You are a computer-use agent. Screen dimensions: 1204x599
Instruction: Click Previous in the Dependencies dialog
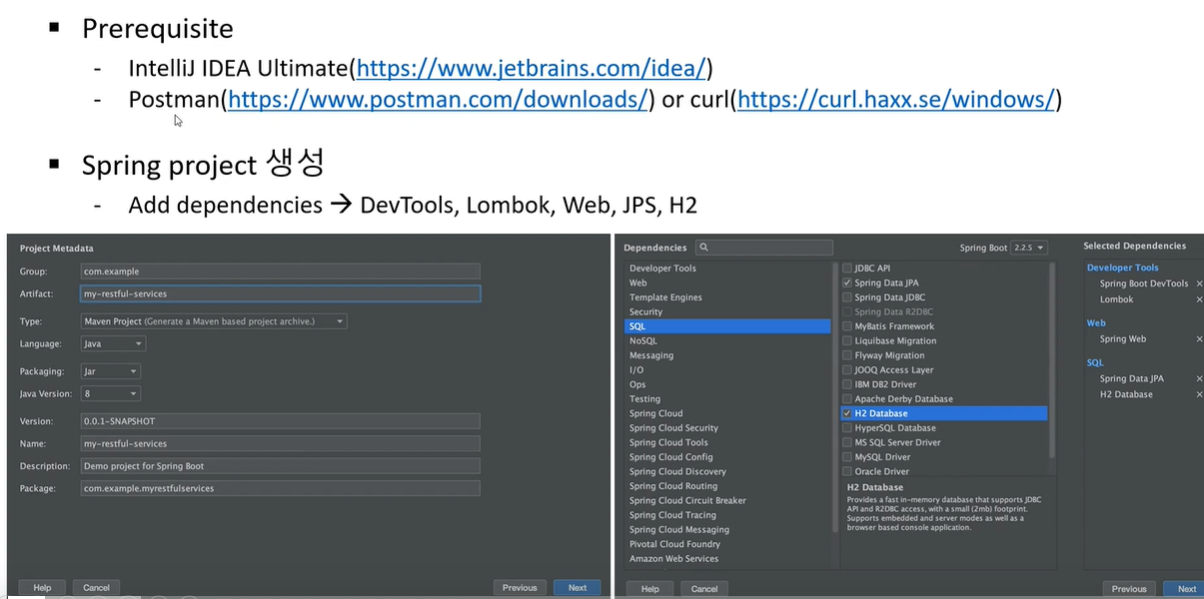click(x=1129, y=589)
